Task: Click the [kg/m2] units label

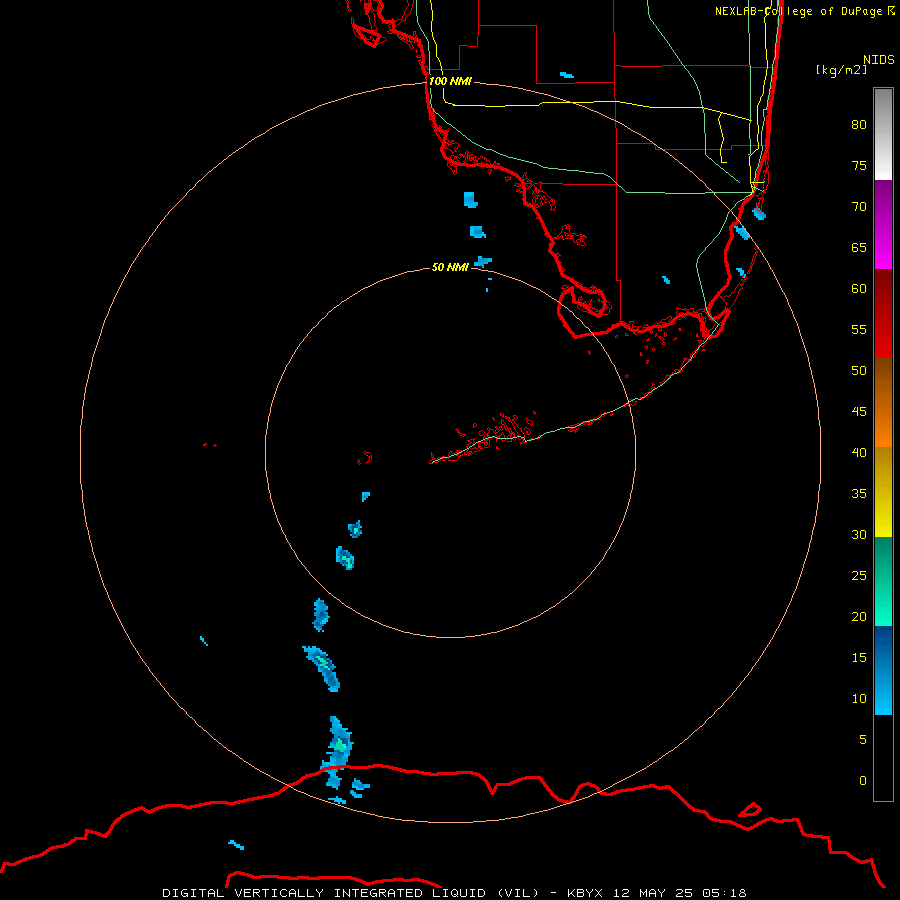Action: pos(842,70)
